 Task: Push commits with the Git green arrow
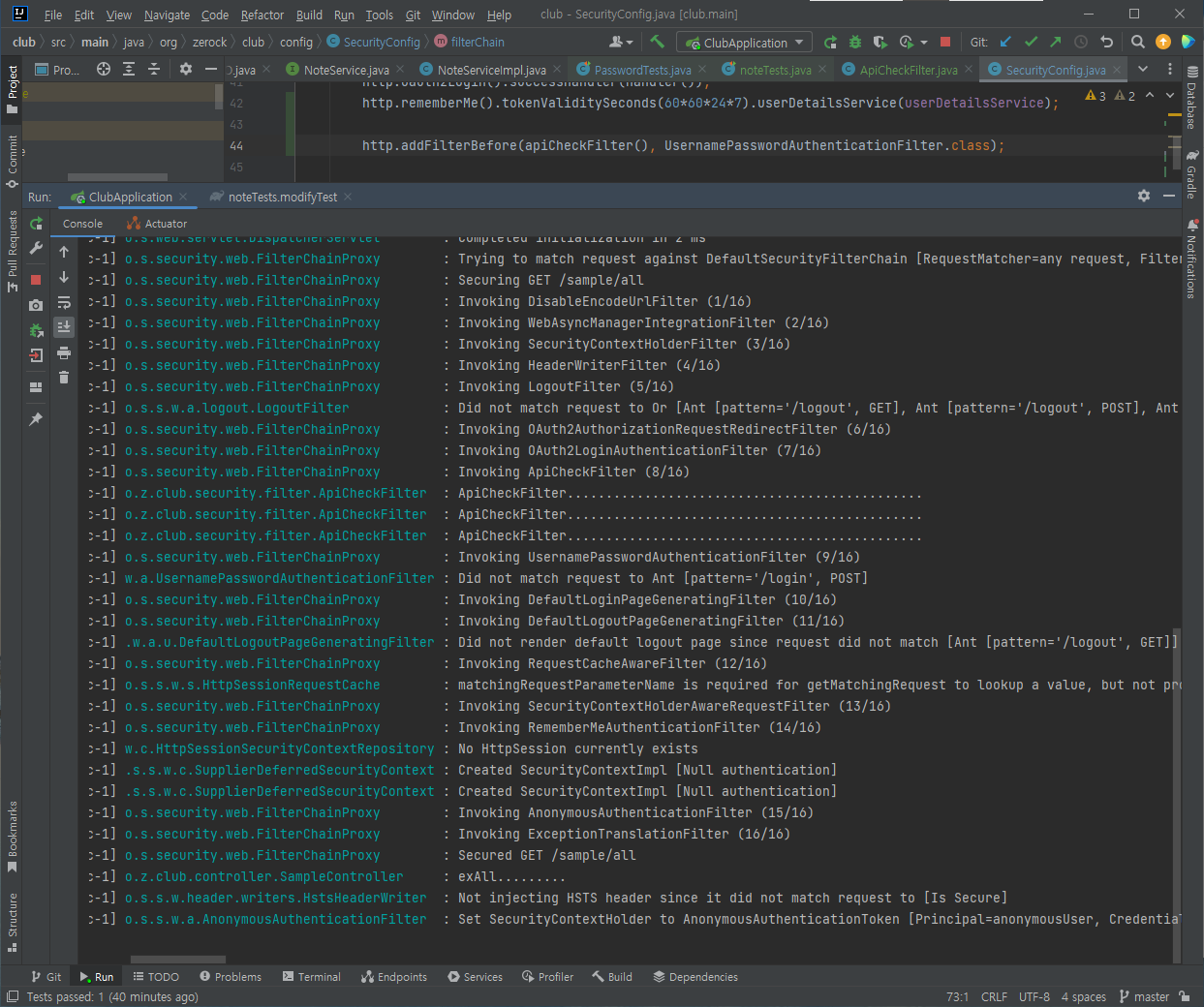tap(1056, 42)
